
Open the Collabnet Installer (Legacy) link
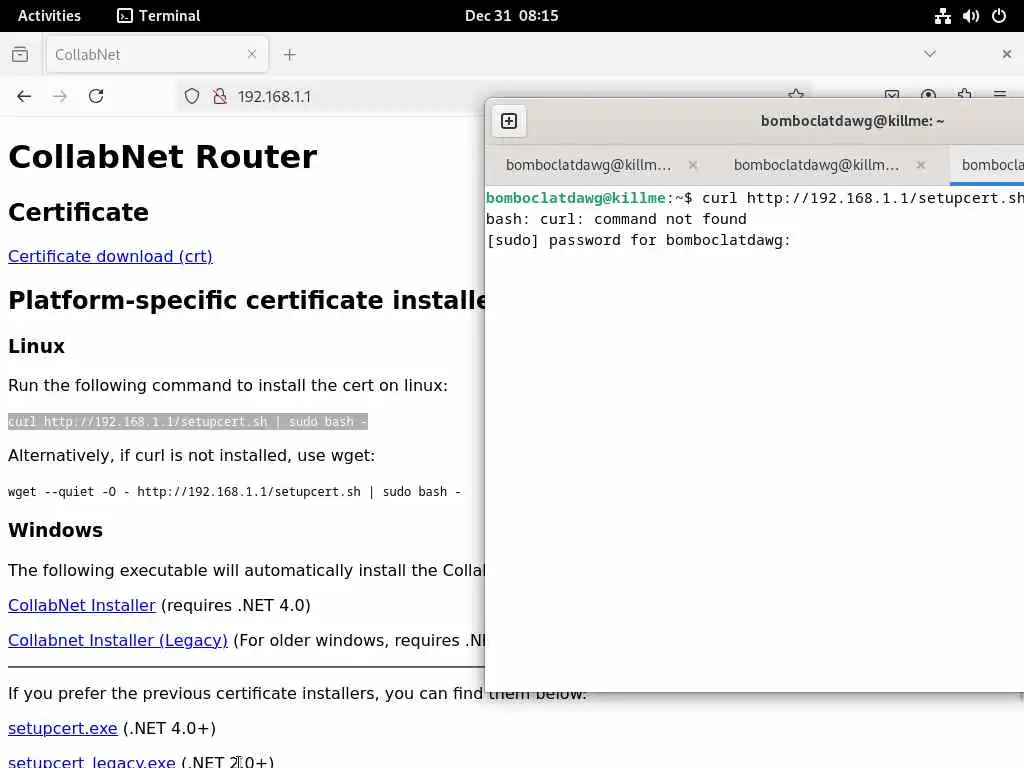118,641
